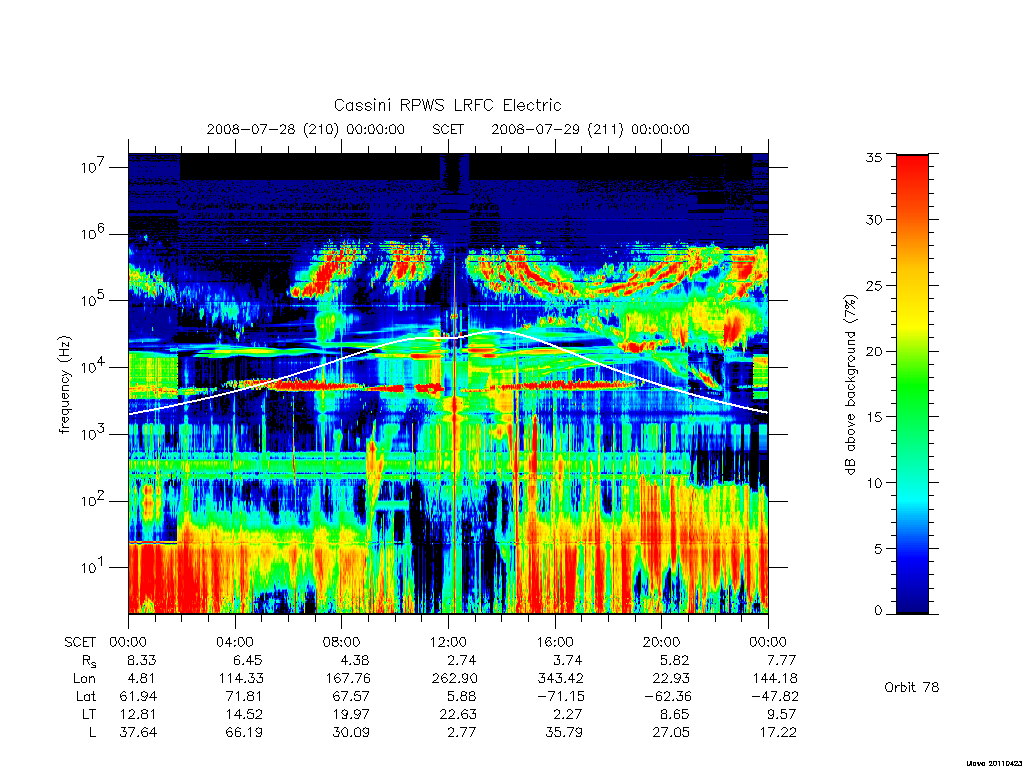
Task: Click the 'Uiowa 20110423' stamp
Action: (993, 763)
